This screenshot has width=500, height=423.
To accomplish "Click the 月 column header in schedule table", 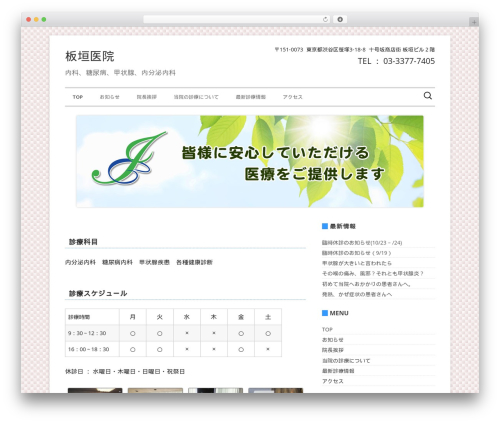I will (133, 317).
